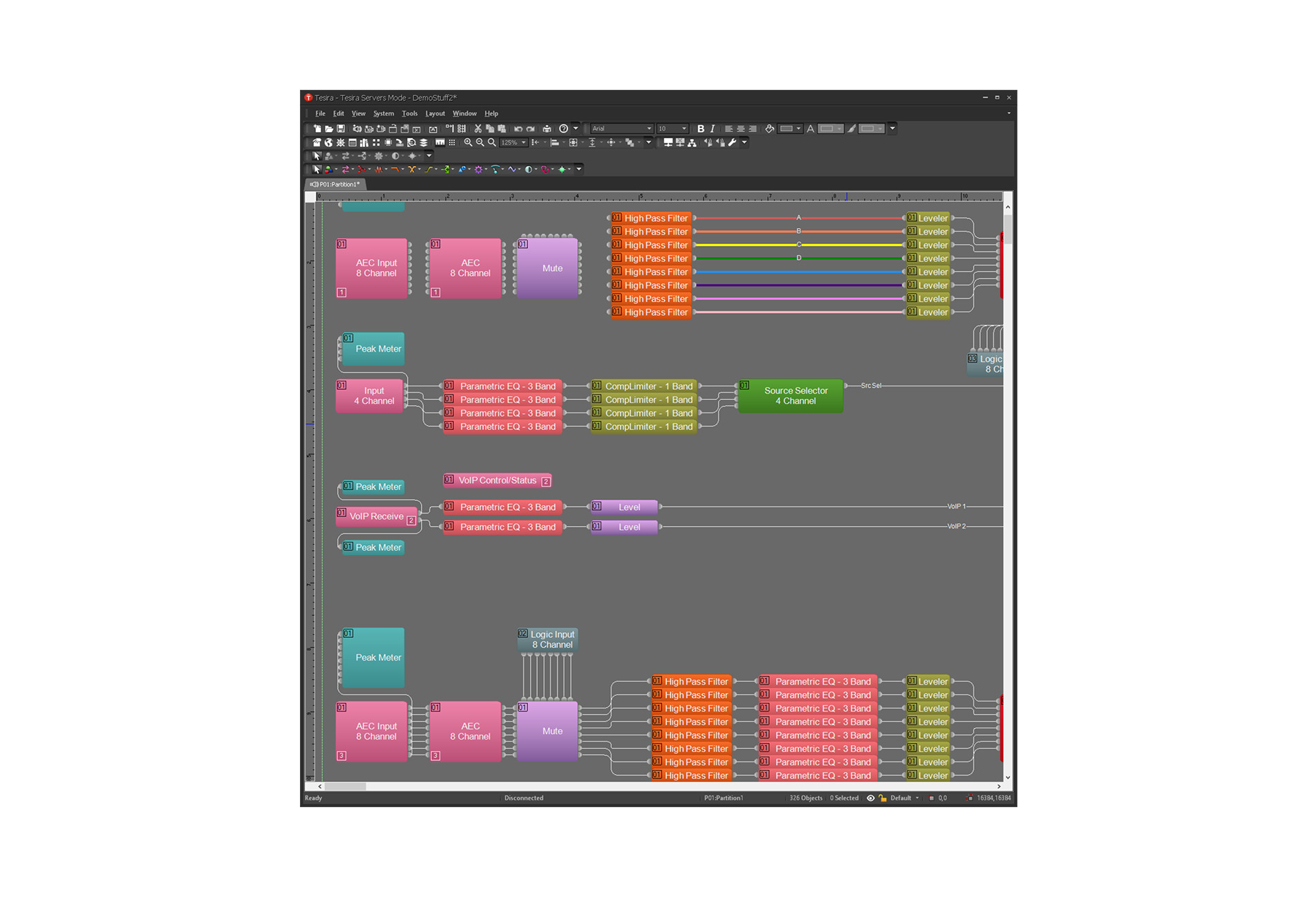Screen dimensions: 1316x897
Task: Click the Print icon
Action: (547, 129)
